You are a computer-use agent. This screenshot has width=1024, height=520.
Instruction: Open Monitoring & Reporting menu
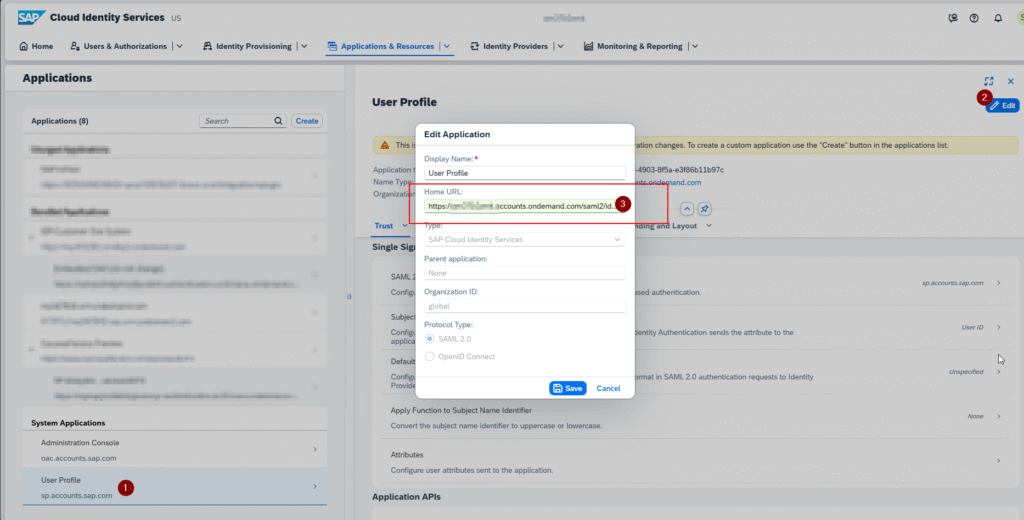[633, 46]
